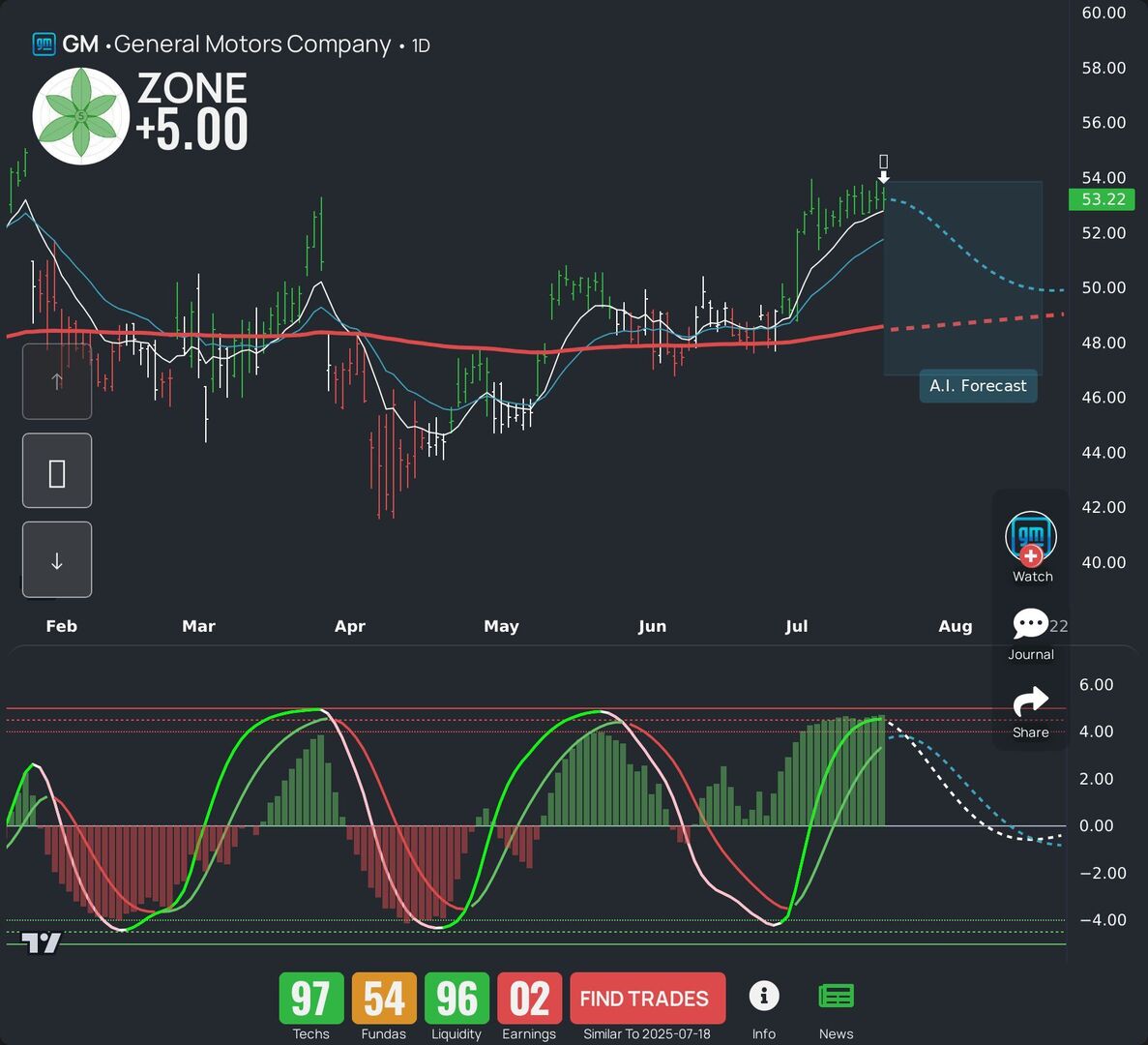The height and width of the screenshot is (1045, 1148).
Task: Click the GM logo icon beside the ticker
Action: pyautogui.click(x=44, y=45)
